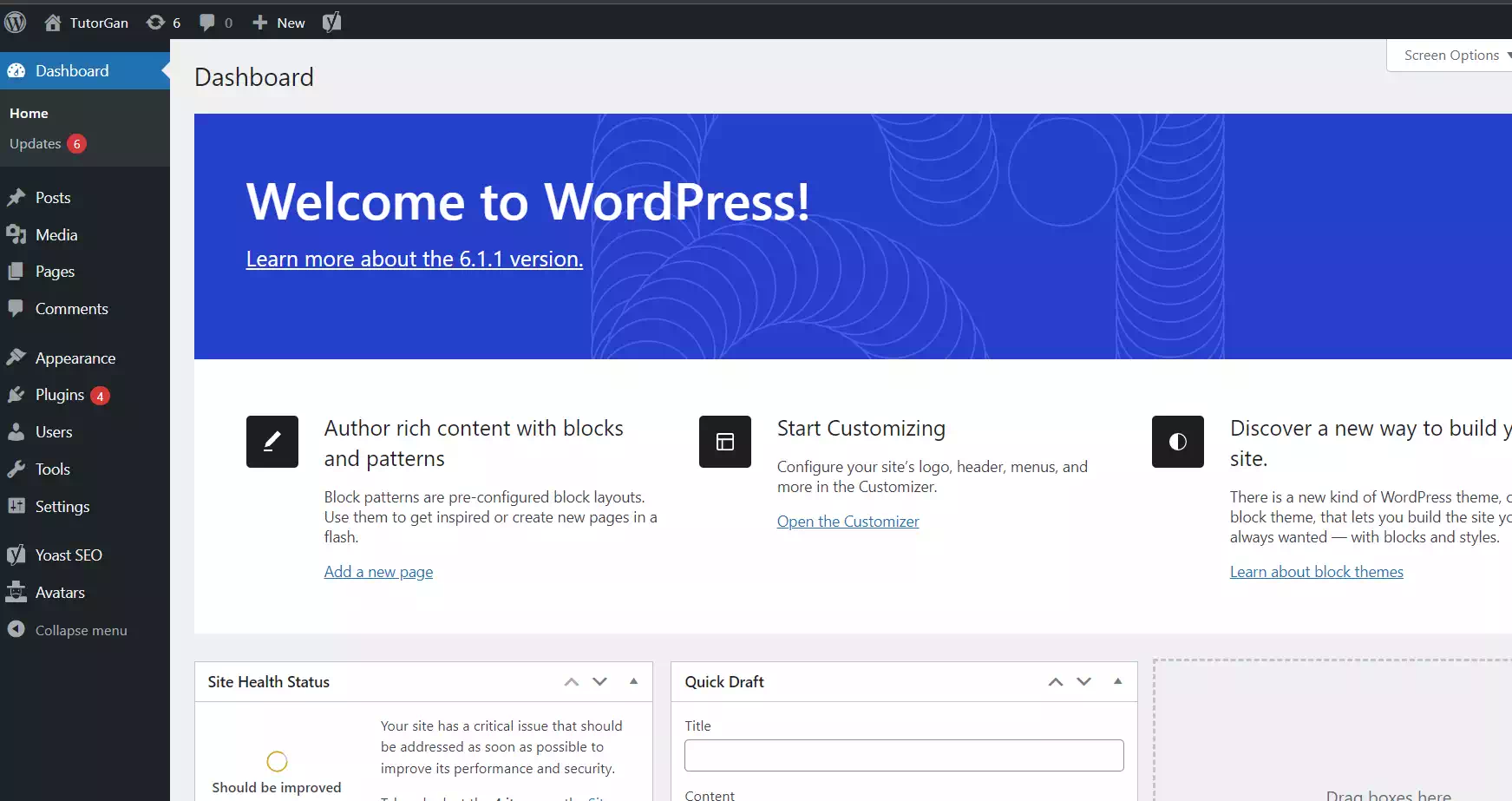Screen dimensions: 1512x801
Task: Click the Media library icon
Action: point(16,235)
